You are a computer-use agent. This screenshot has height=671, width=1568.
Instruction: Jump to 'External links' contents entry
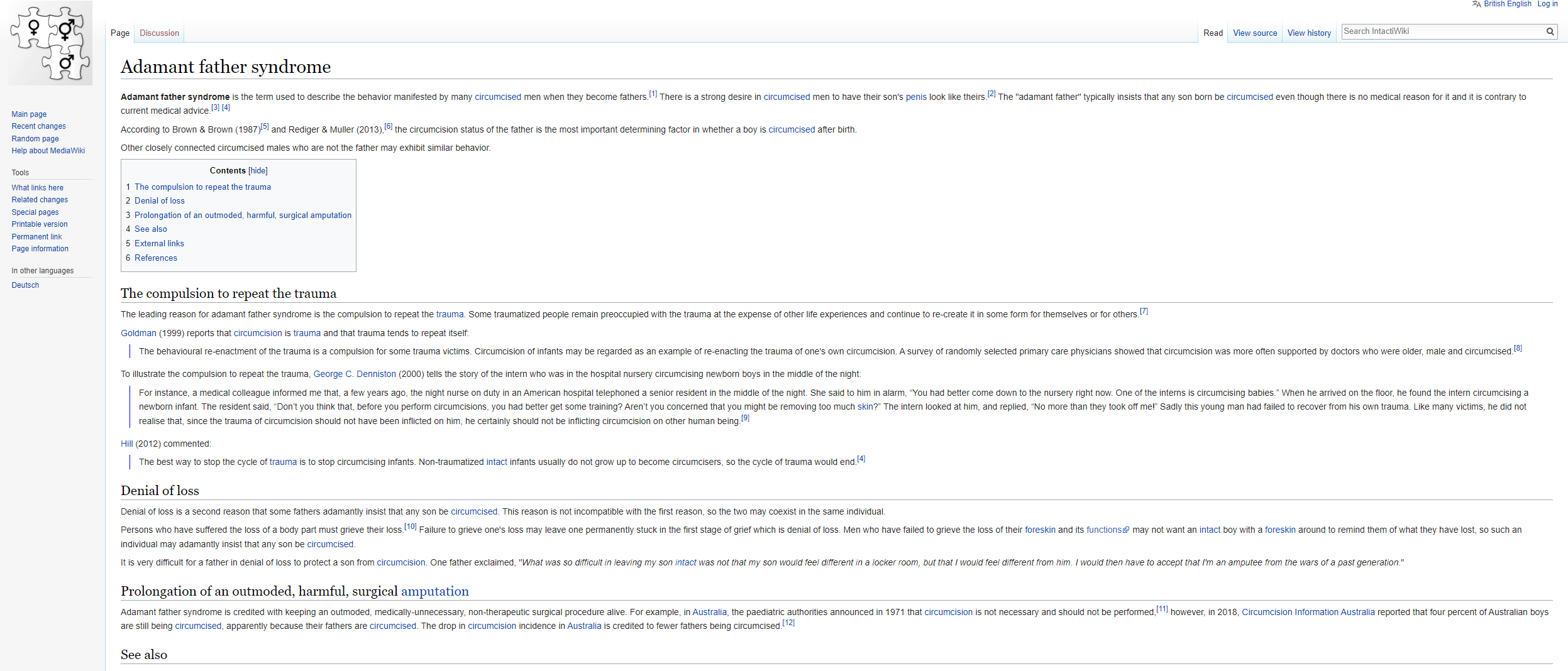tap(159, 244)
